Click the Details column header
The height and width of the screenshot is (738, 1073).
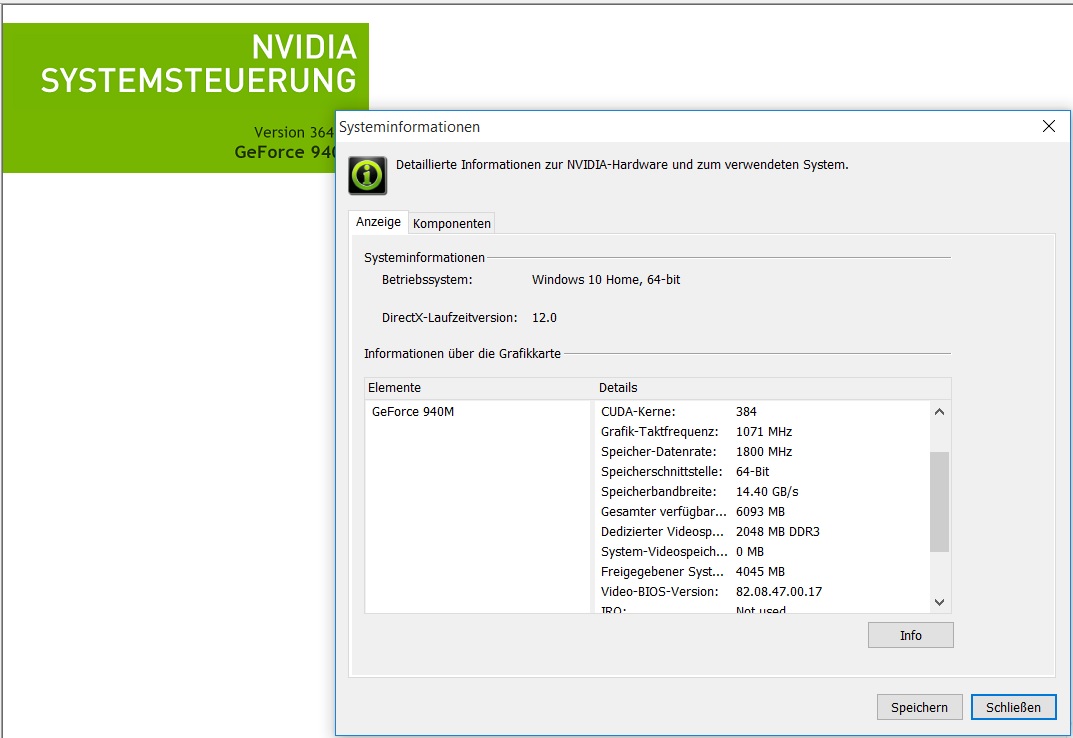pos(773,387)
